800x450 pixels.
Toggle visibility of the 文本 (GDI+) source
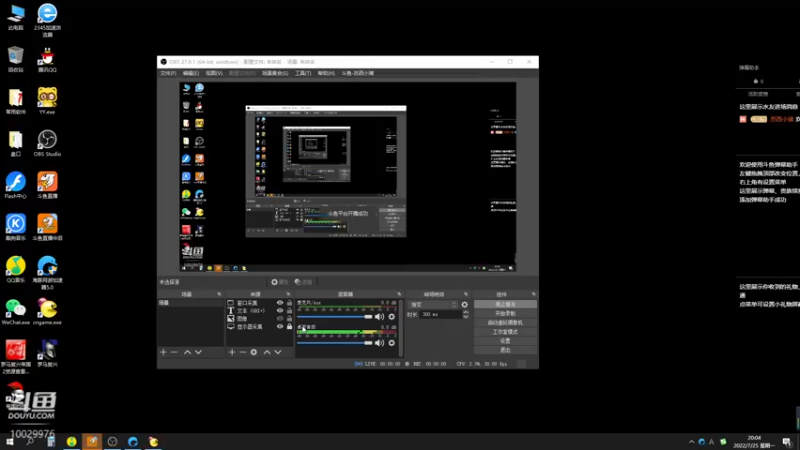tap(280, 310)
